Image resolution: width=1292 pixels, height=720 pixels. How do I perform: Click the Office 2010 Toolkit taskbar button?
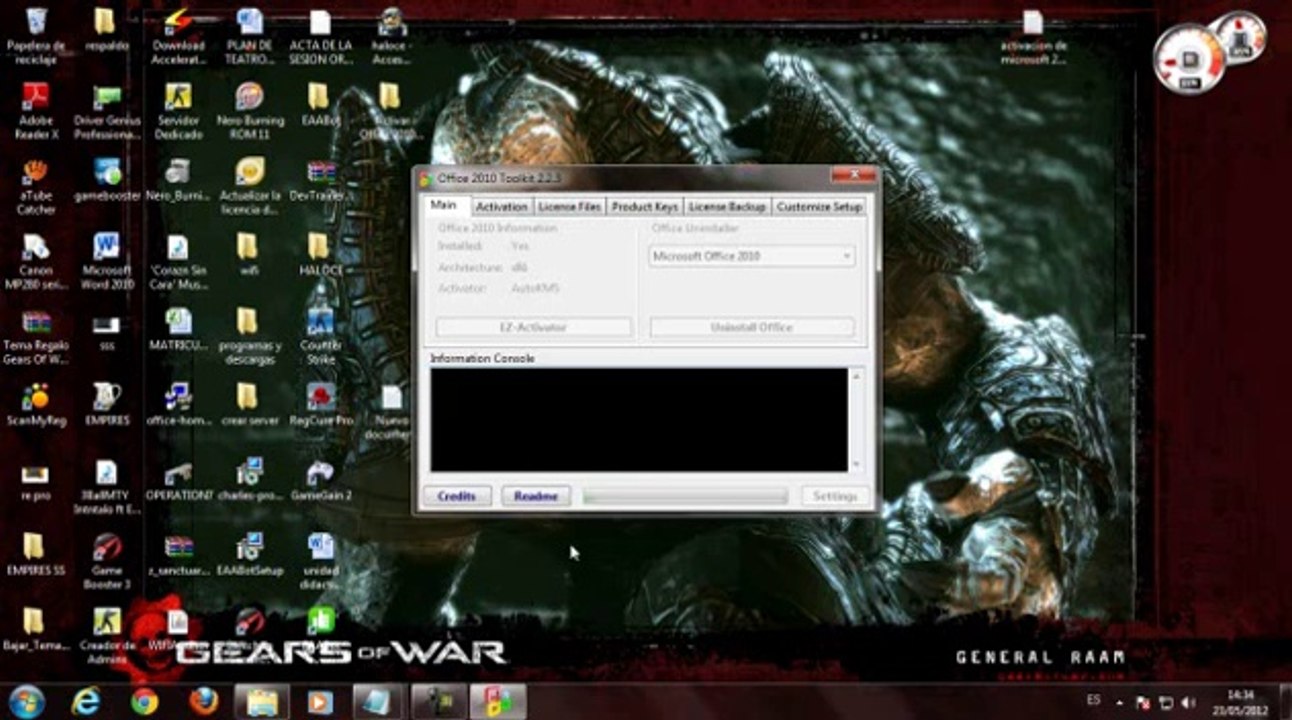(498, 701)
